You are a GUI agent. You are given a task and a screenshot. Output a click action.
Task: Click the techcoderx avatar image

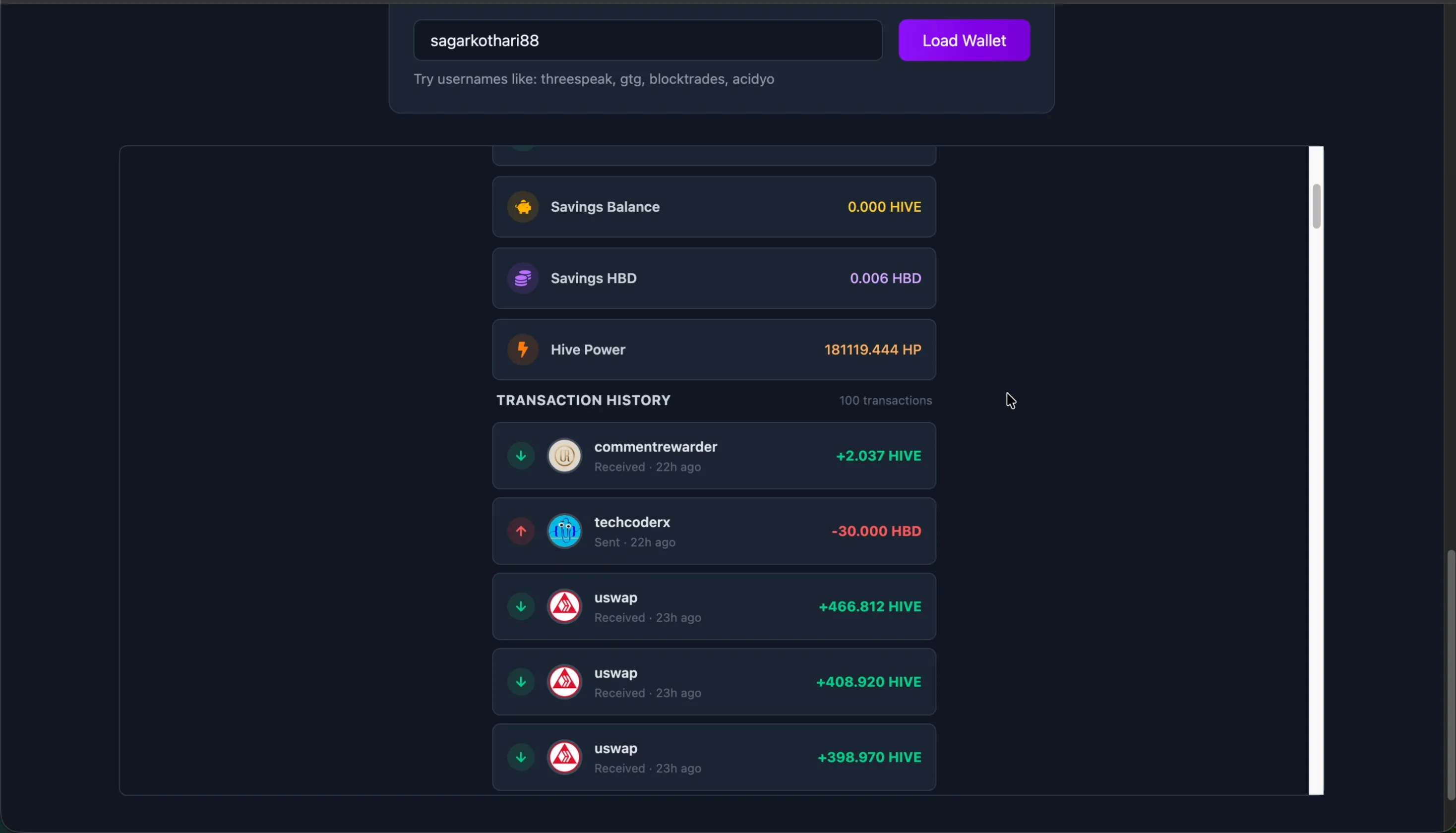click(565, 531)
